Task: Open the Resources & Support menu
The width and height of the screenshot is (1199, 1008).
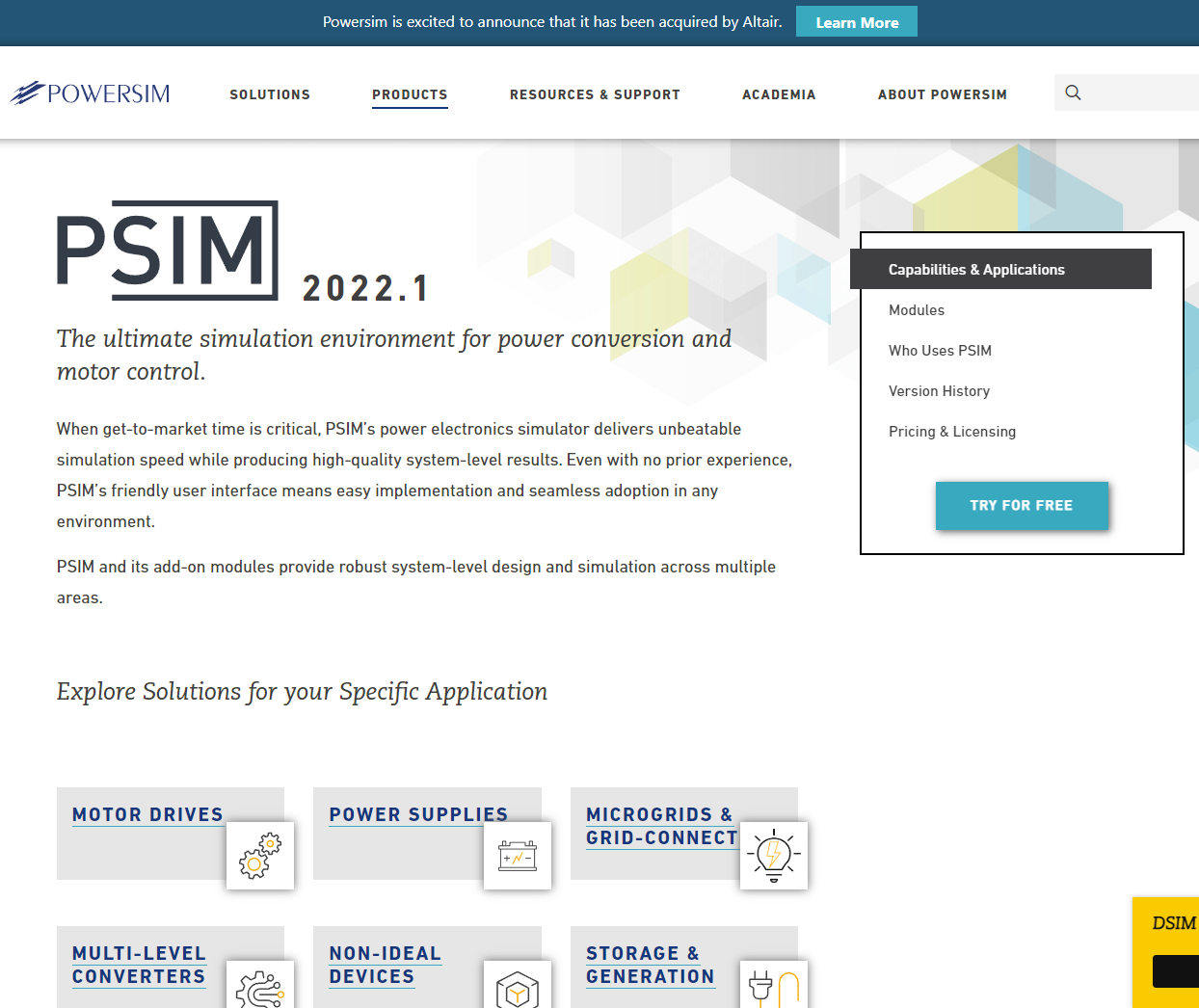Action: [x=595, y=94]
